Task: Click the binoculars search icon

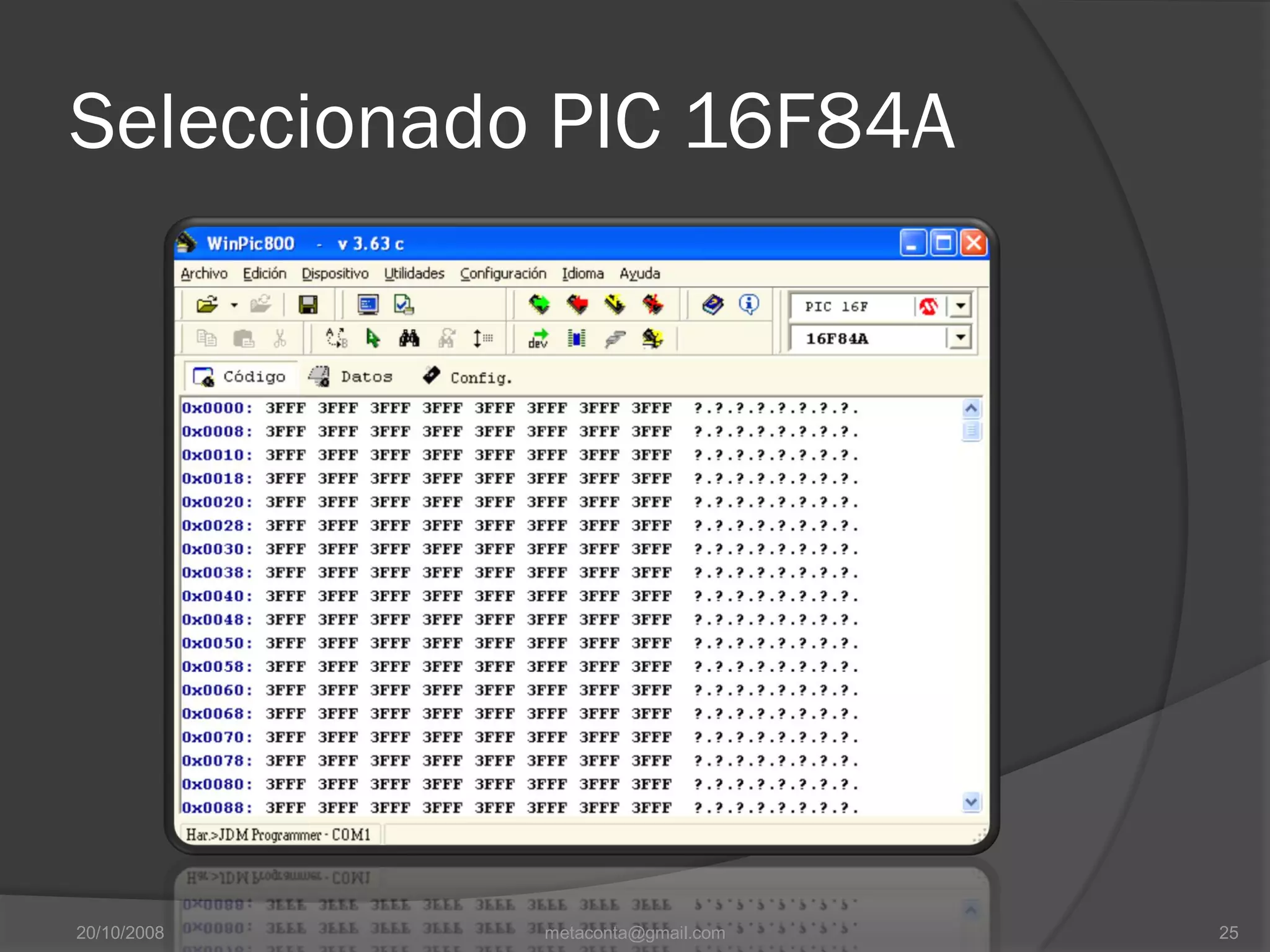Action: coord(409,338)
